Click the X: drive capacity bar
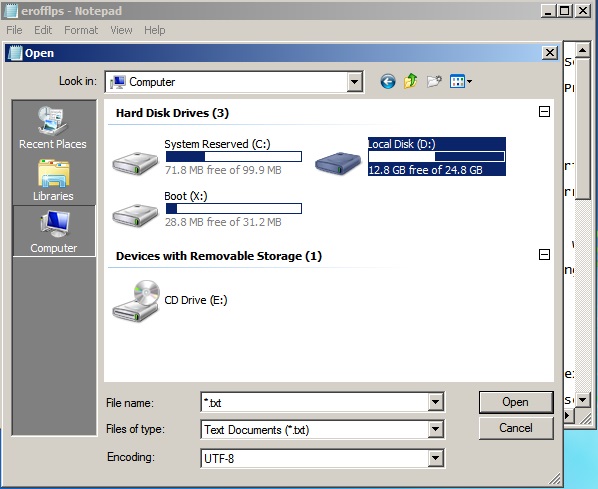Image resolution: width=598 pixels, height=489 pixels. coord(234,208)
